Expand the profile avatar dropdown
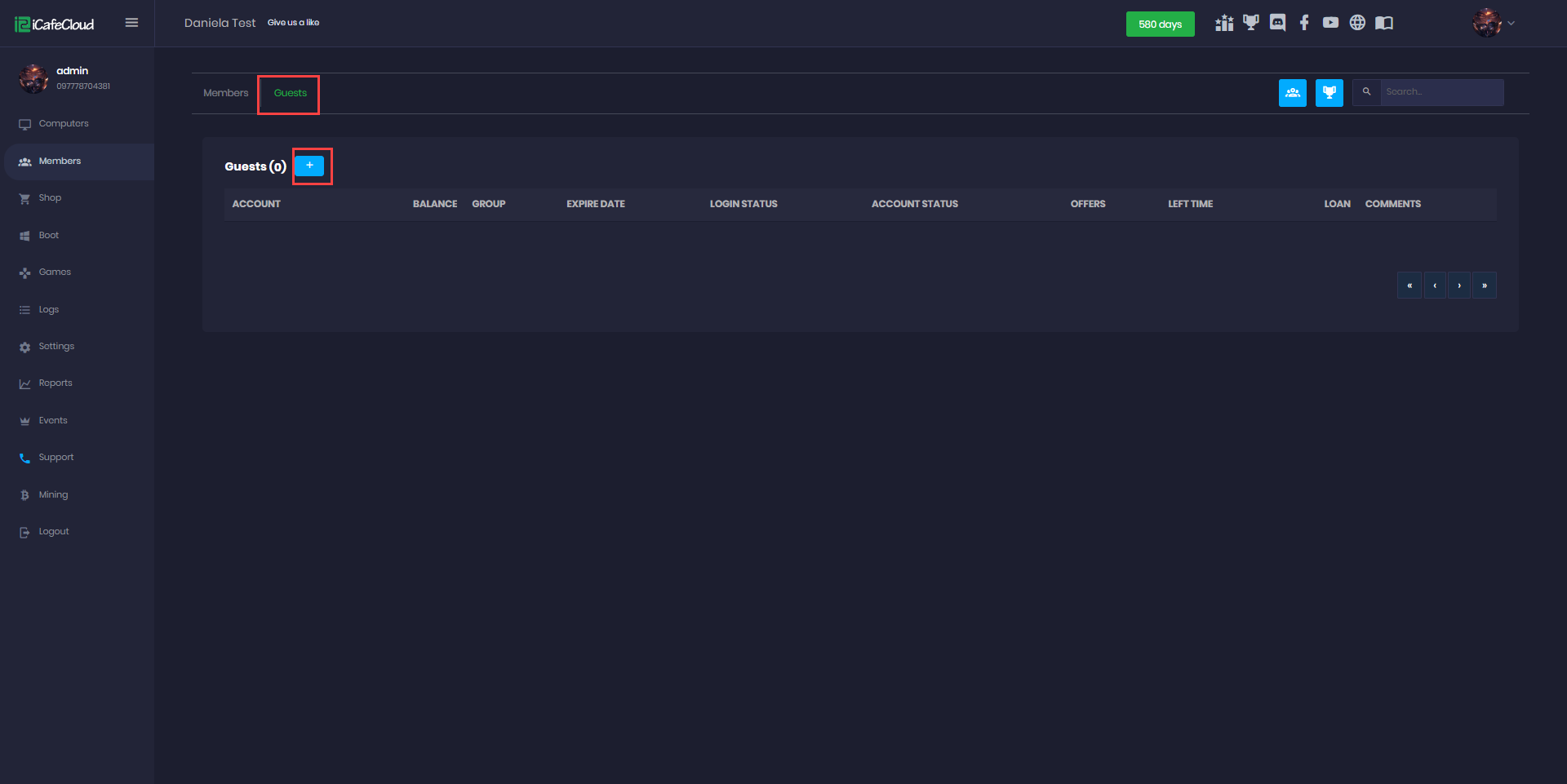1567x784 pixels. [x=1494, y=23]
